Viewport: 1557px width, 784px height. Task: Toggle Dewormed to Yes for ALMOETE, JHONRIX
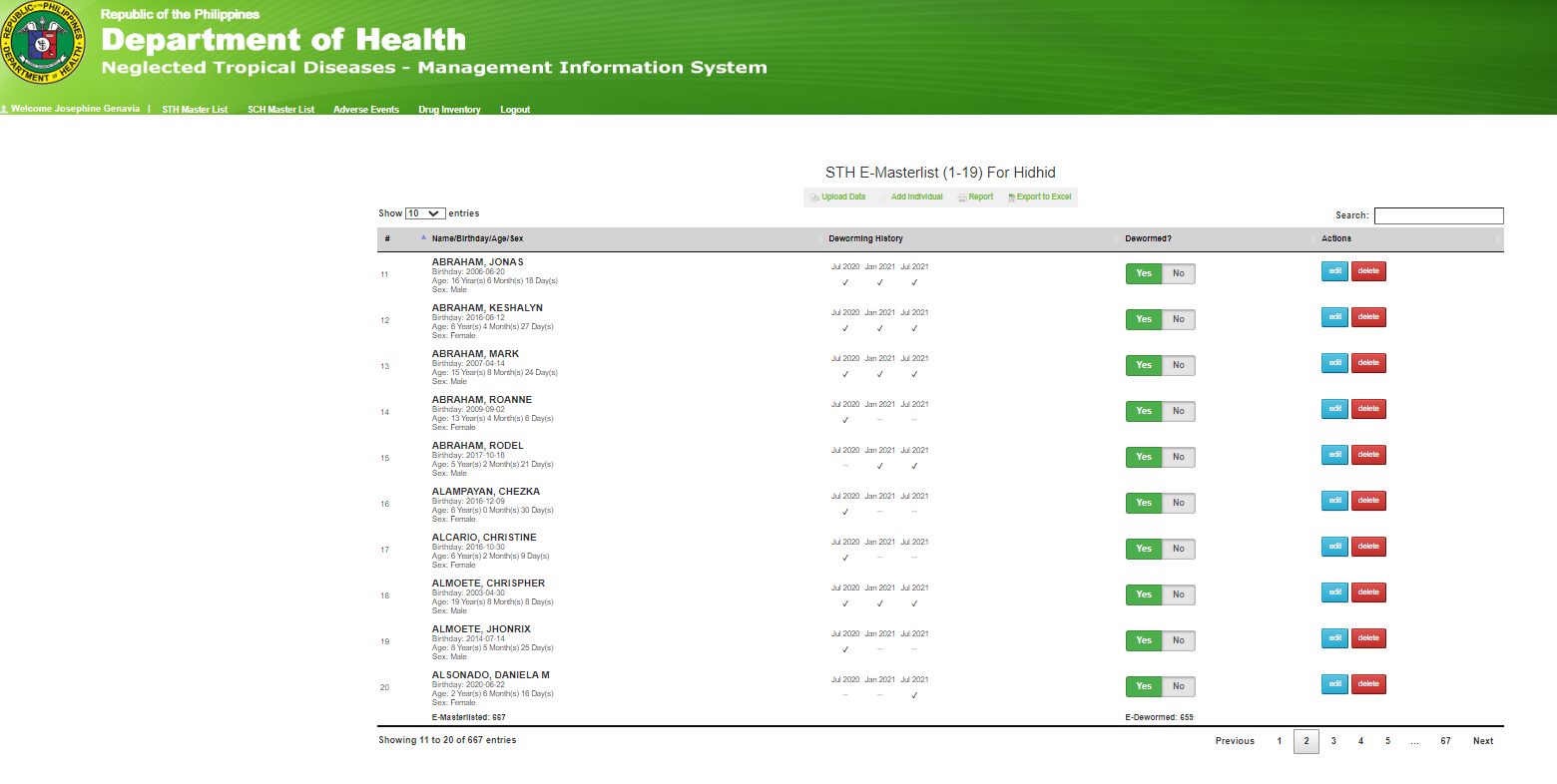point(1144,640)
